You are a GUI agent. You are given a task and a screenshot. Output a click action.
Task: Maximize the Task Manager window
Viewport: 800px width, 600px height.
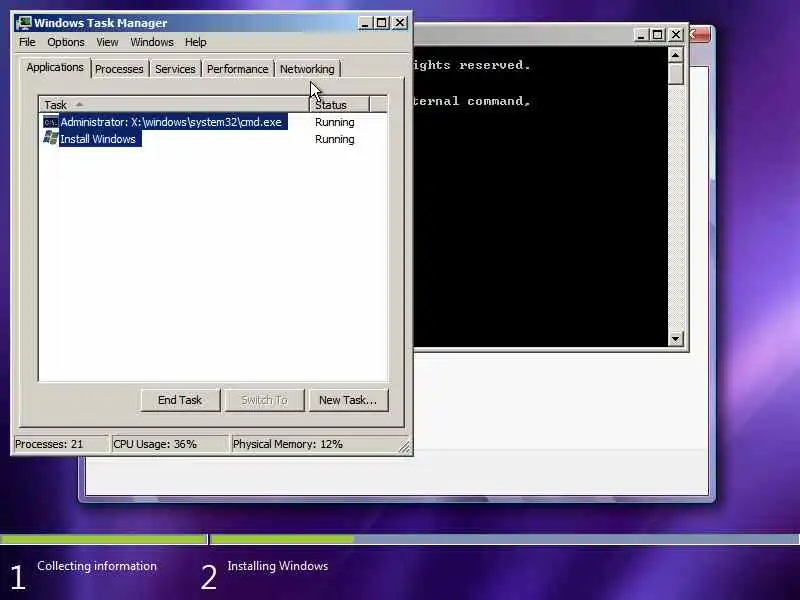pos(381,23)
